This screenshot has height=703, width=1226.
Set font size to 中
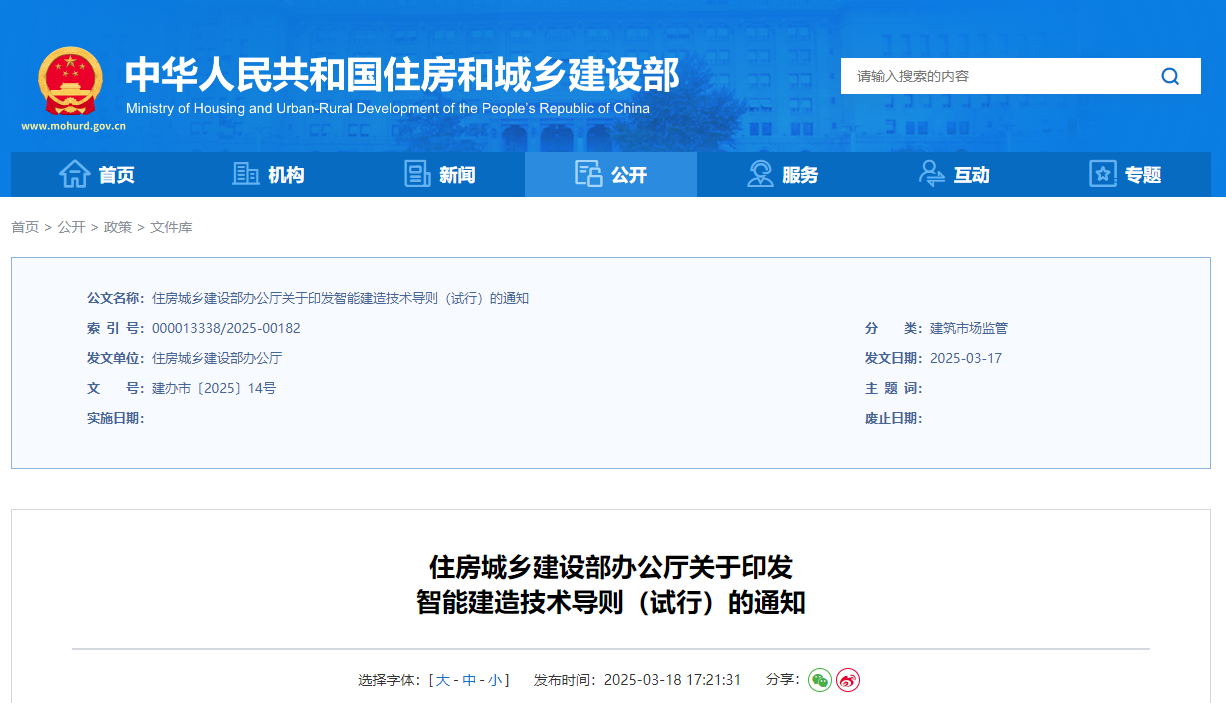[470, 679]
